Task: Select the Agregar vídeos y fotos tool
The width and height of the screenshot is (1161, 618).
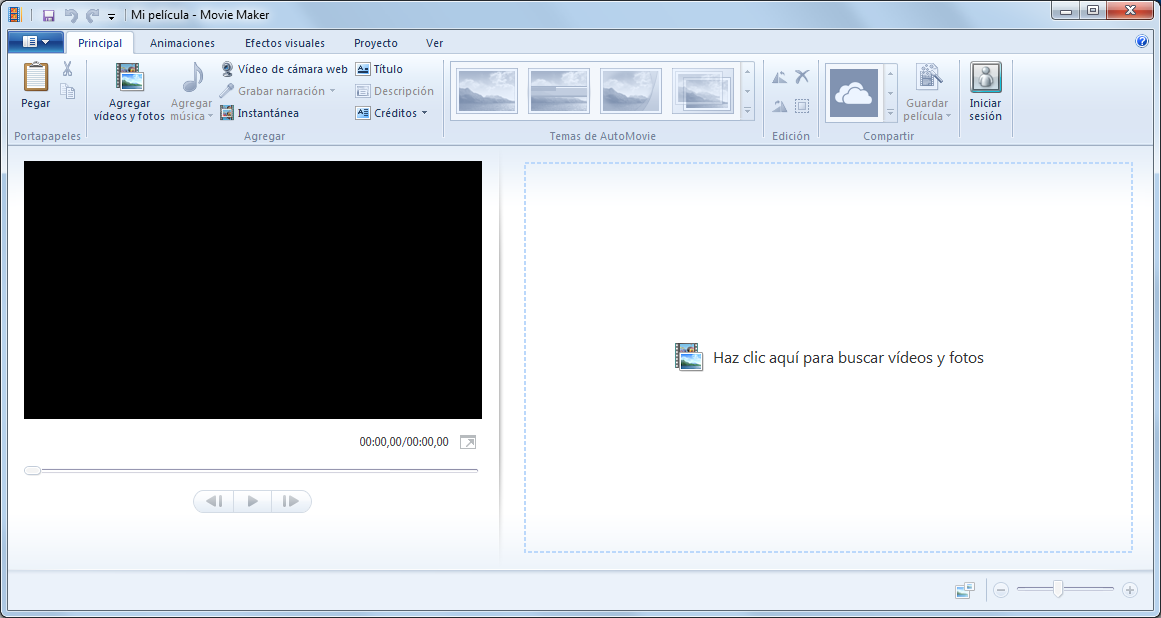Action: coord(128,90)
